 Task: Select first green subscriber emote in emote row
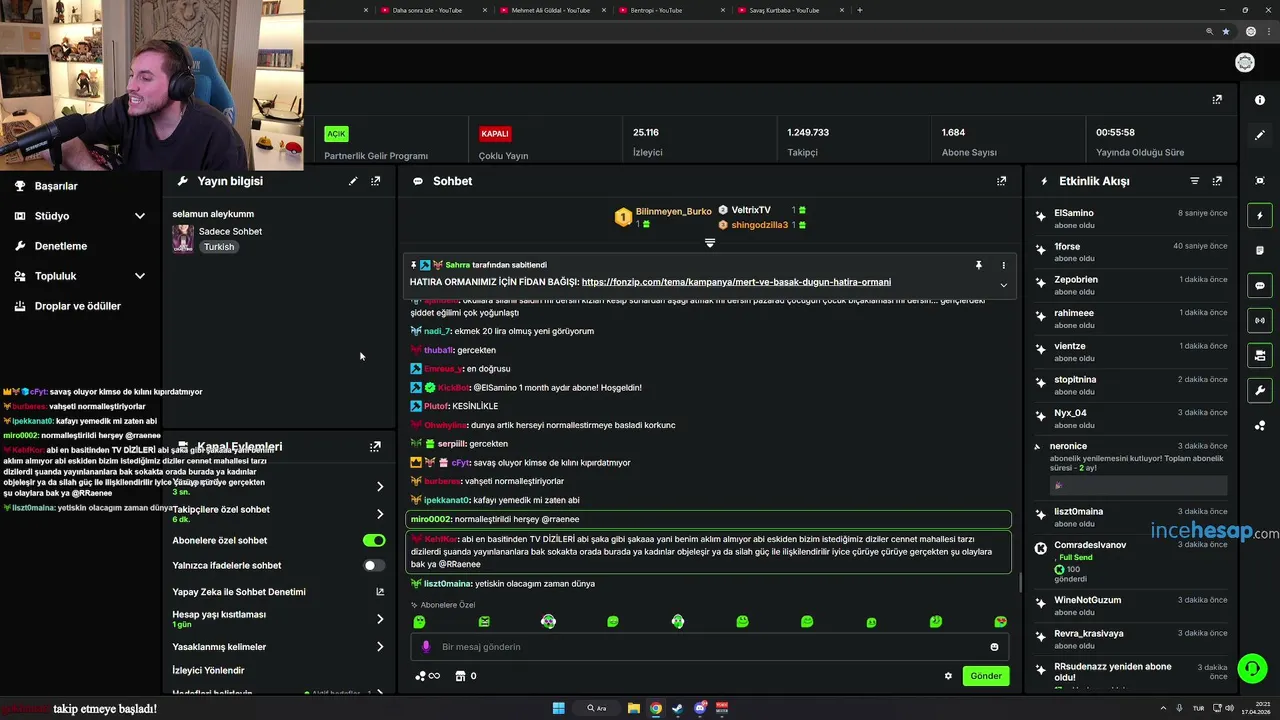point(419,622)
